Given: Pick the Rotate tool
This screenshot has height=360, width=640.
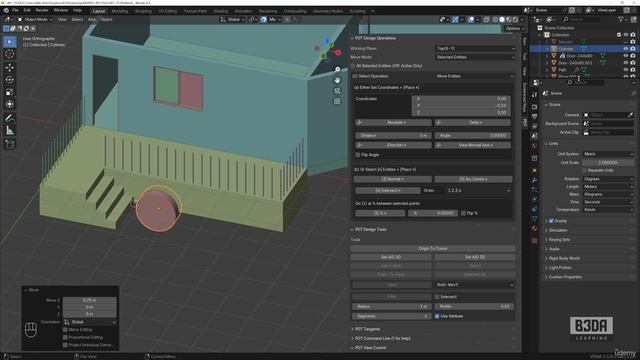Looking at the screenshot, I should point(9,80).
